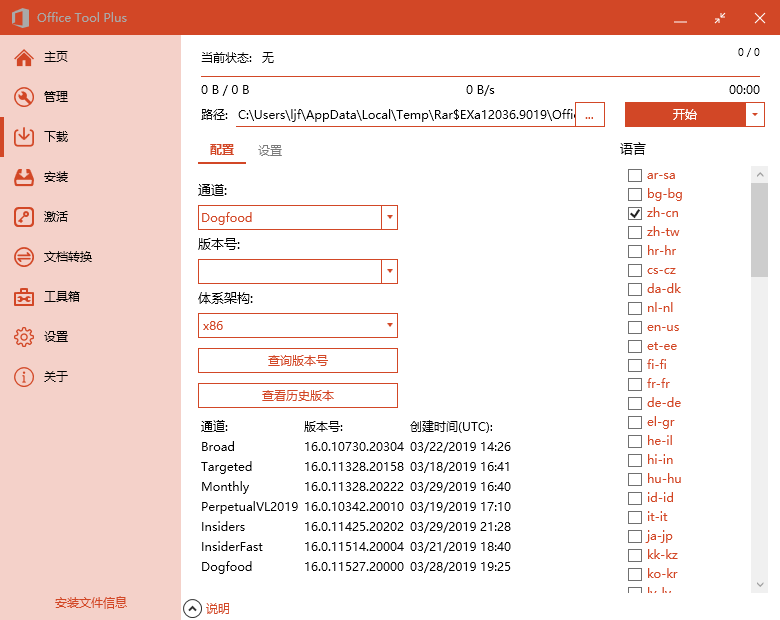Check the ja-jp language checkbox
The image size is (780, 620).
(635, 536)
